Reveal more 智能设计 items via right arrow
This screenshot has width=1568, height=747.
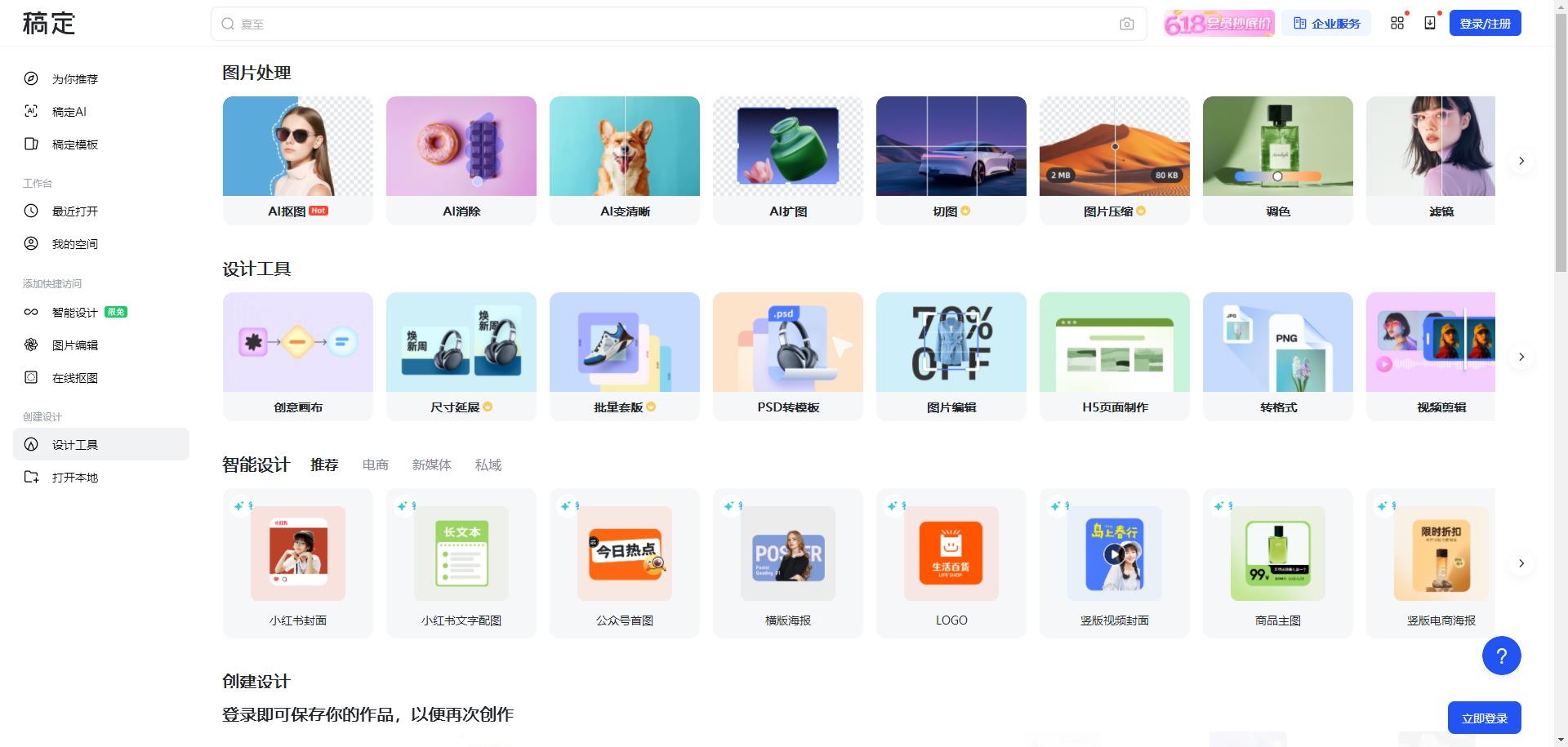point(1521,563)
